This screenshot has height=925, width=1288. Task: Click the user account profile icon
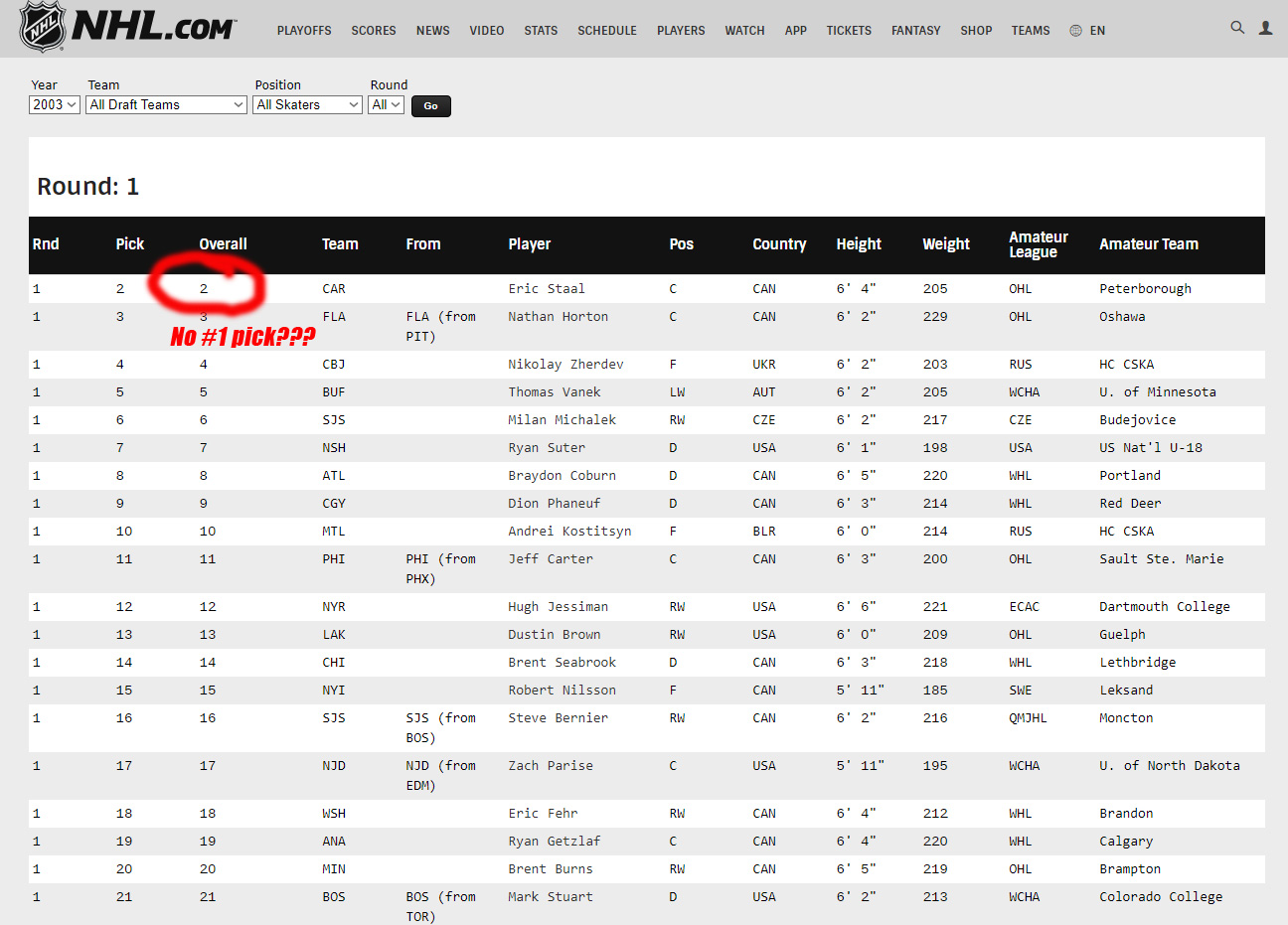point(1265,28)
